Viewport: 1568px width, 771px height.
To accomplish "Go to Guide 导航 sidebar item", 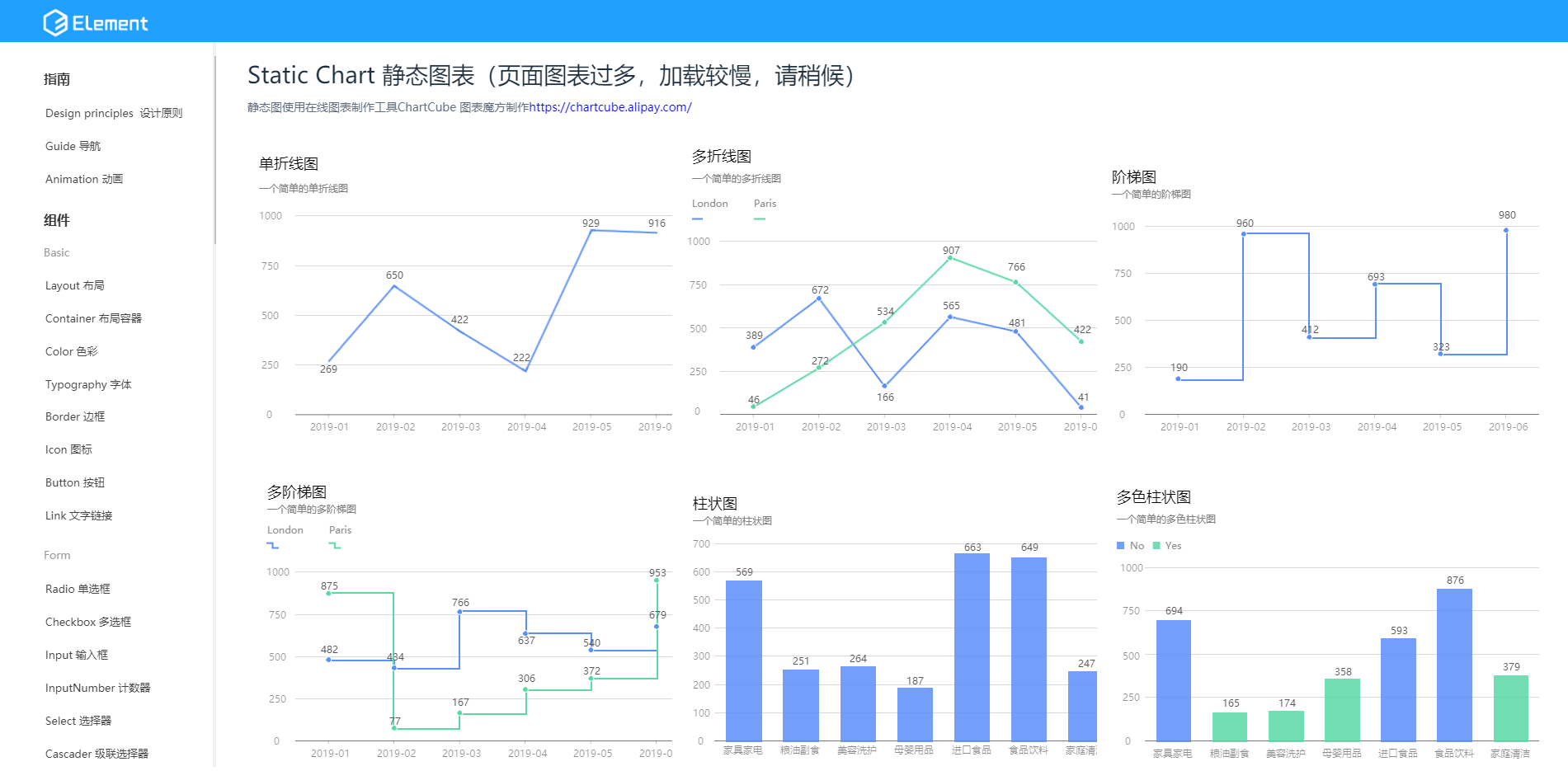I will 73,146.
